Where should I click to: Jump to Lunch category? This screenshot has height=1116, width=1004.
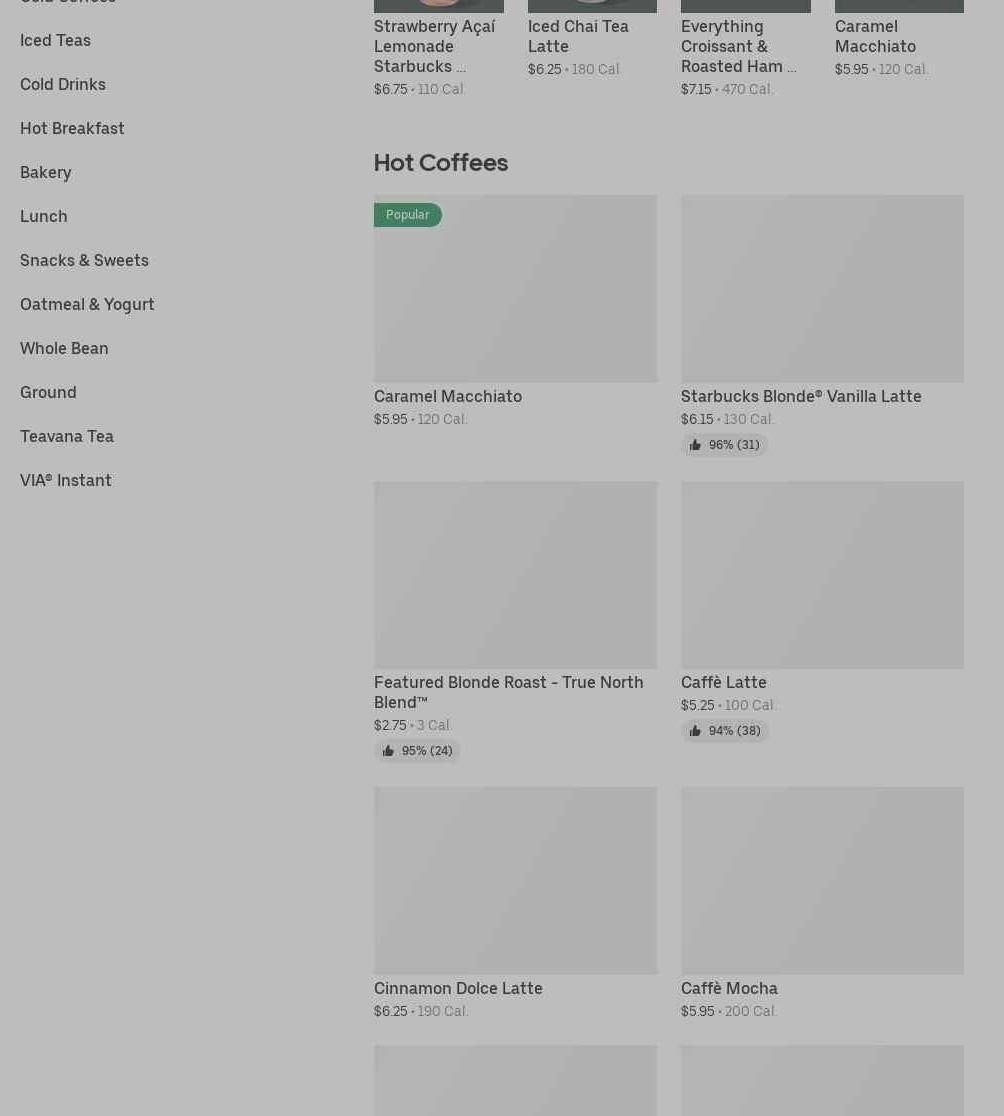pyautogui.click(x=44, y=216)
